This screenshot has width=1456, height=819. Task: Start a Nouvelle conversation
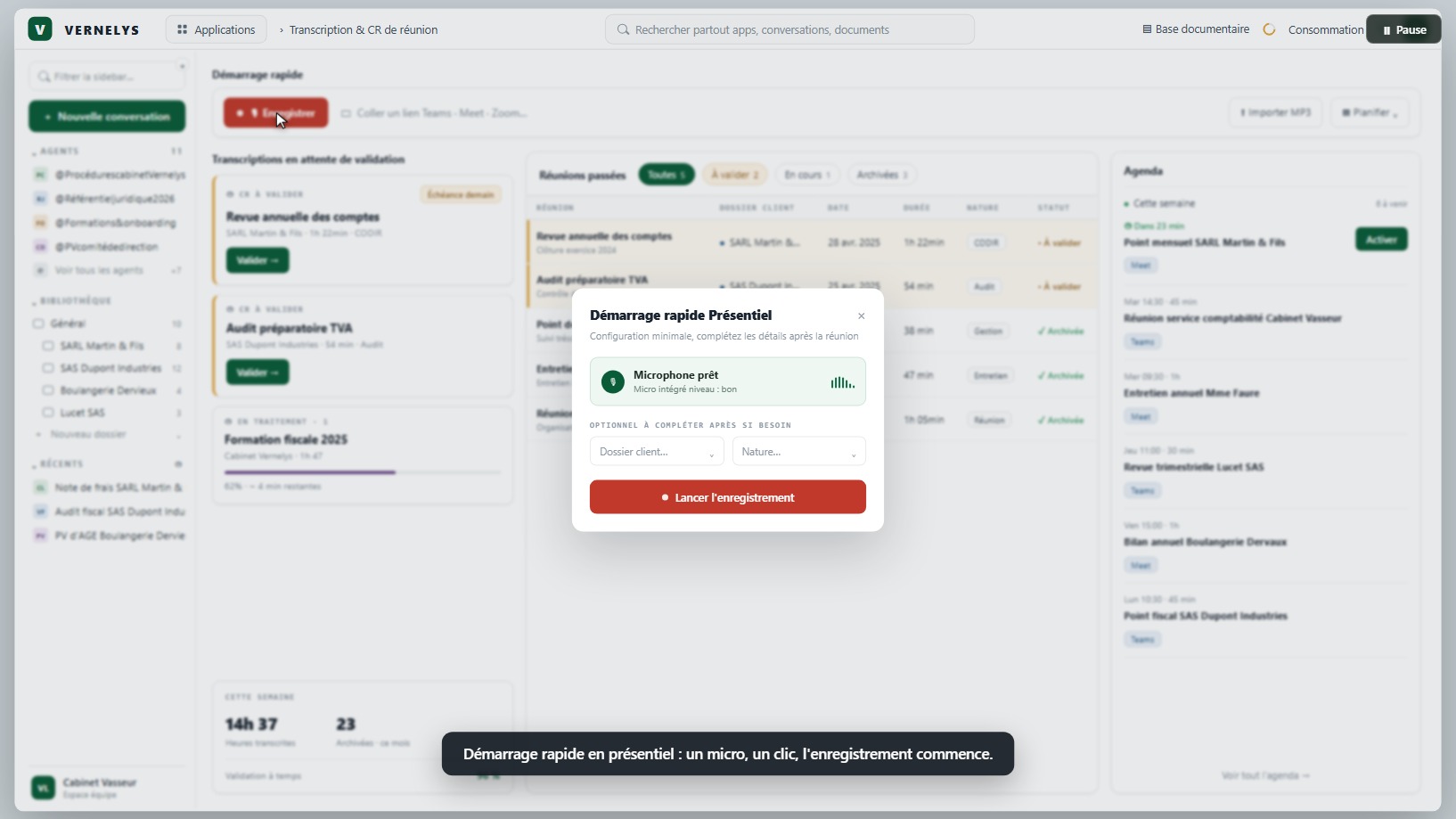click(107, 117)
